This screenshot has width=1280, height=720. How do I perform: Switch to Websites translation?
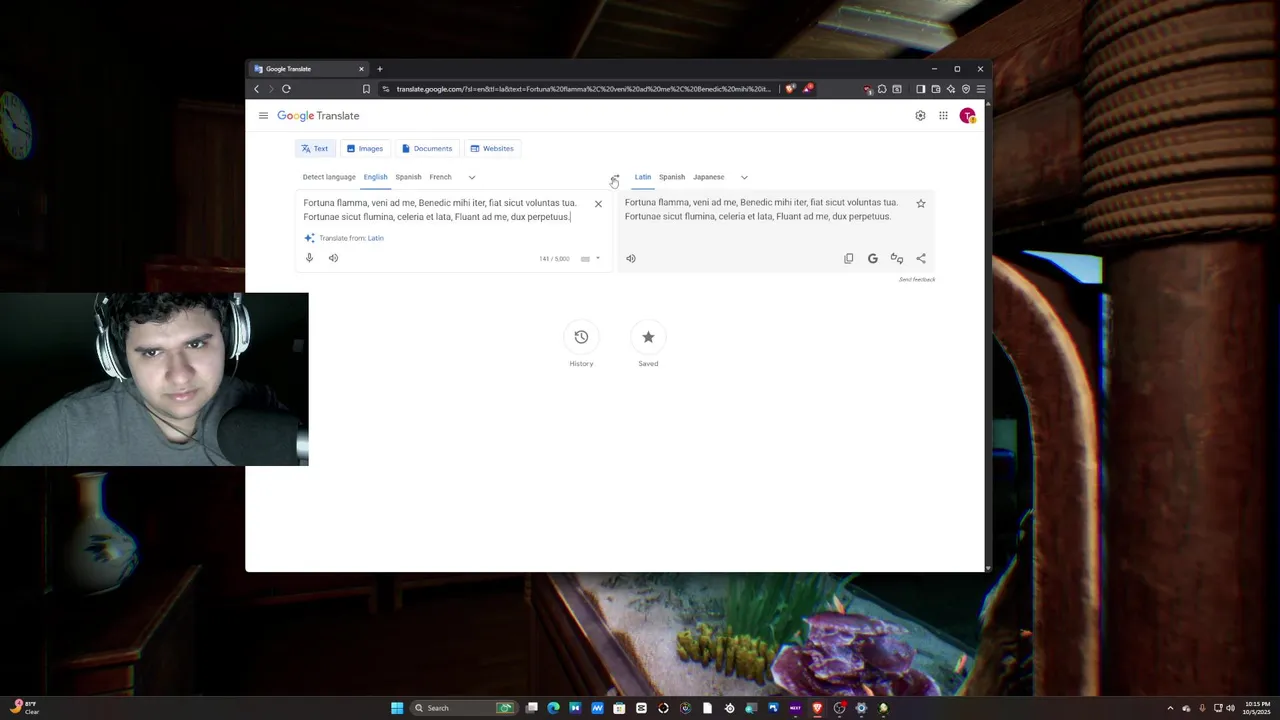click(492, 148)
